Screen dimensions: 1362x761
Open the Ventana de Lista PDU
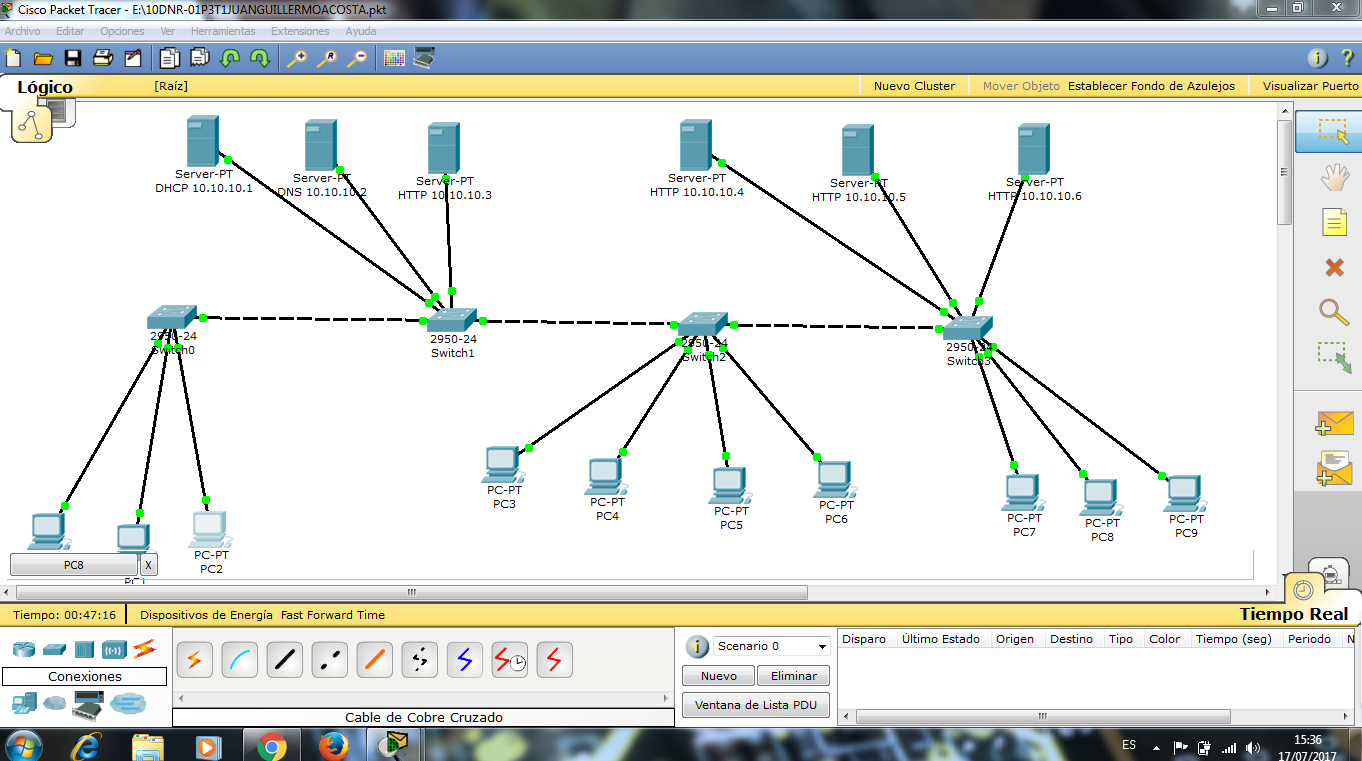[755, 704]
